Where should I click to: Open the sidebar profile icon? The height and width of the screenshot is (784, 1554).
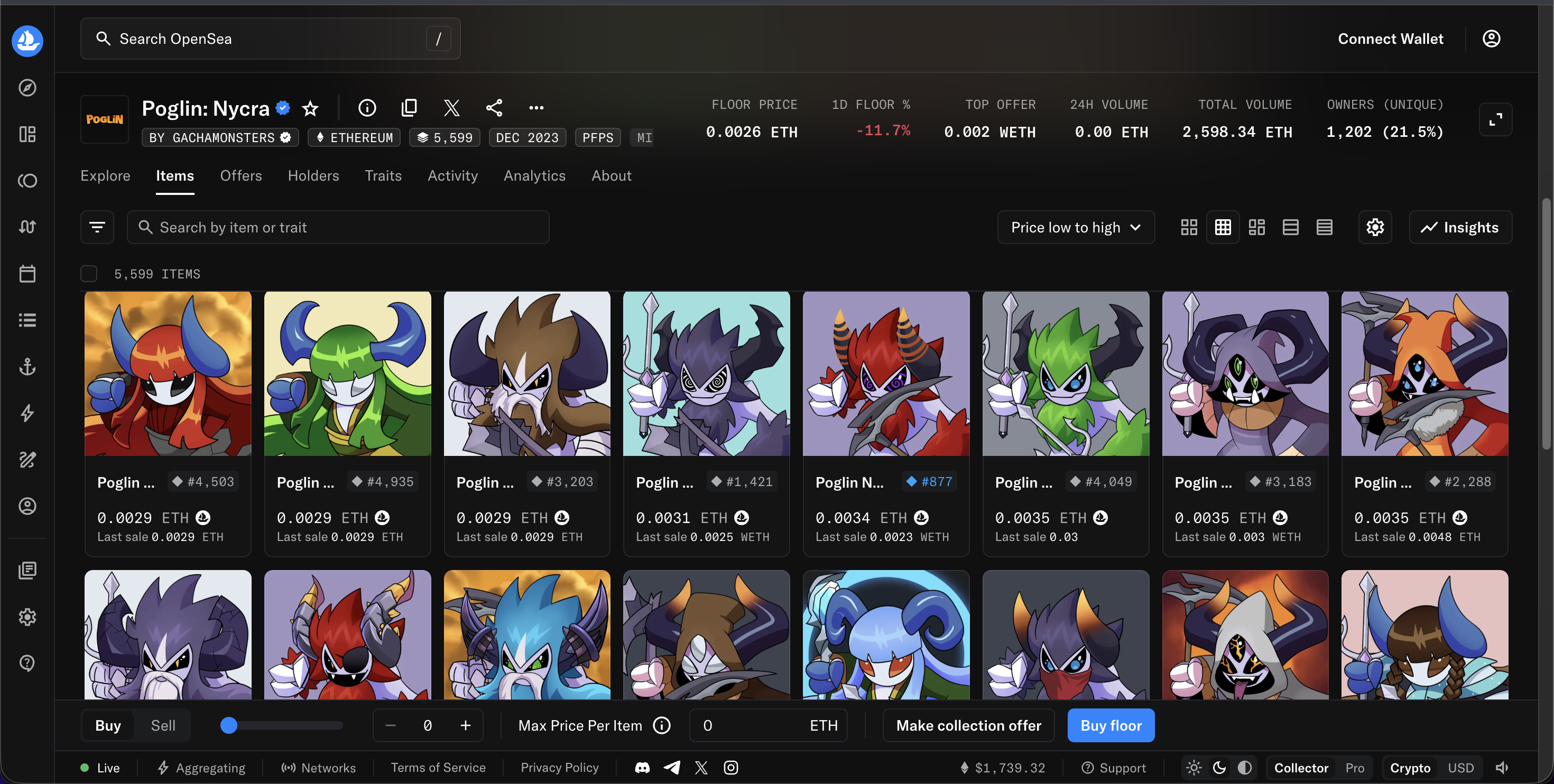click(27, 506)
